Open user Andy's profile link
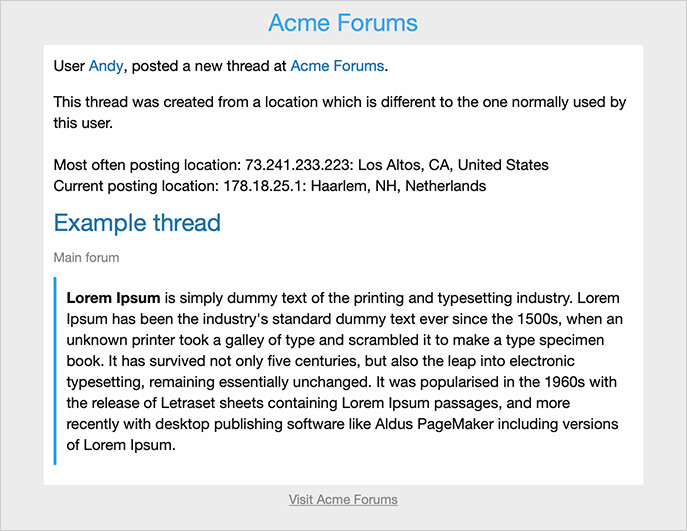The height and width of the screenshot is (531, 687). 106,66
